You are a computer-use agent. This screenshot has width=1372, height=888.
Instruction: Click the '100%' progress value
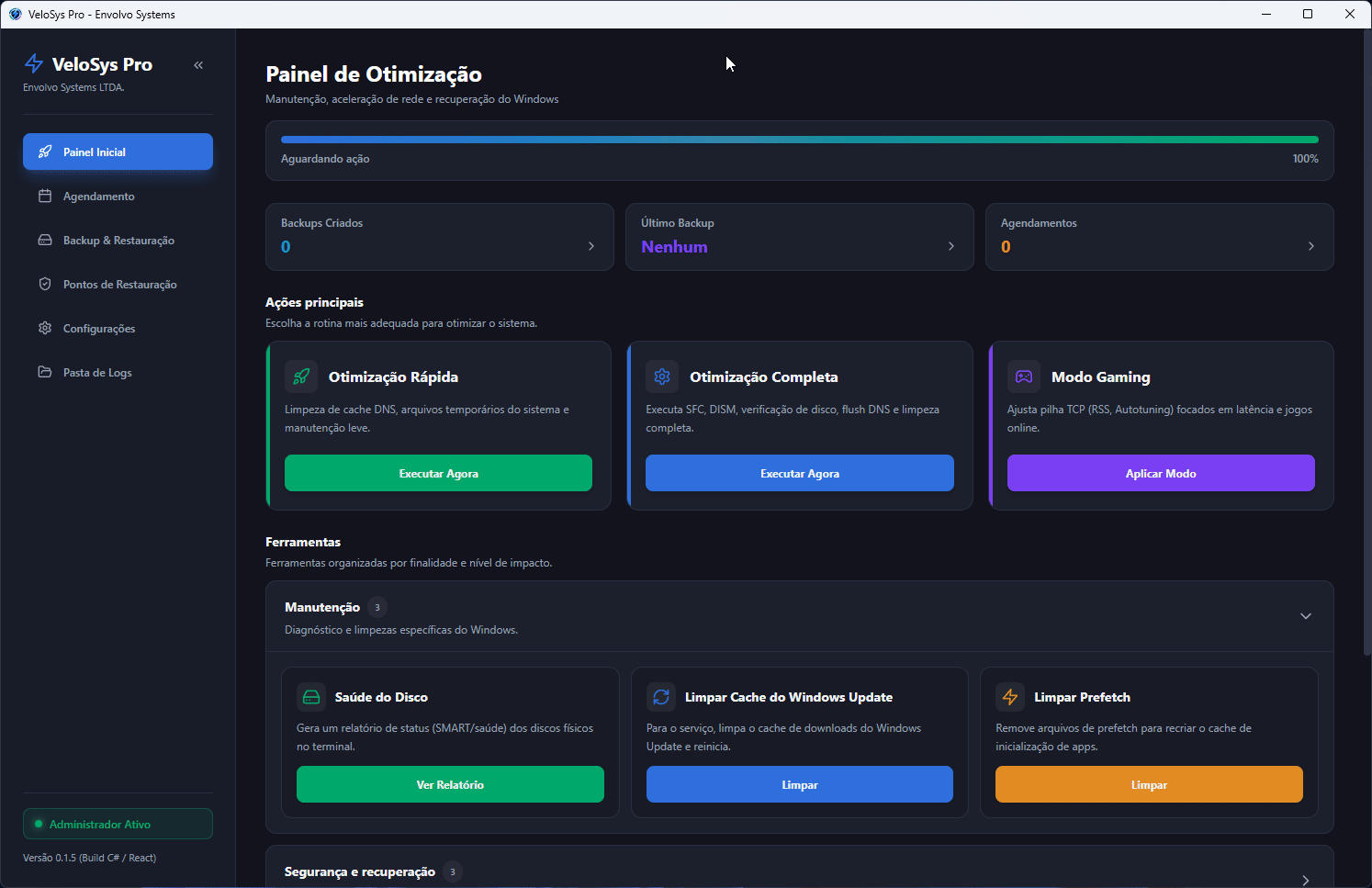1305,159
